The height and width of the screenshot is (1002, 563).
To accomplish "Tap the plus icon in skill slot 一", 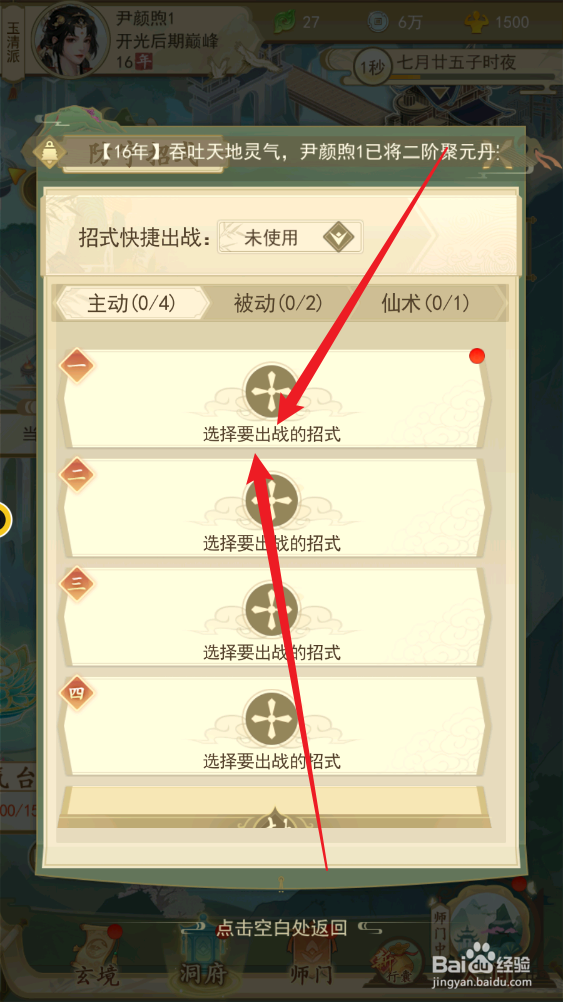I will [x=272, y=391].
